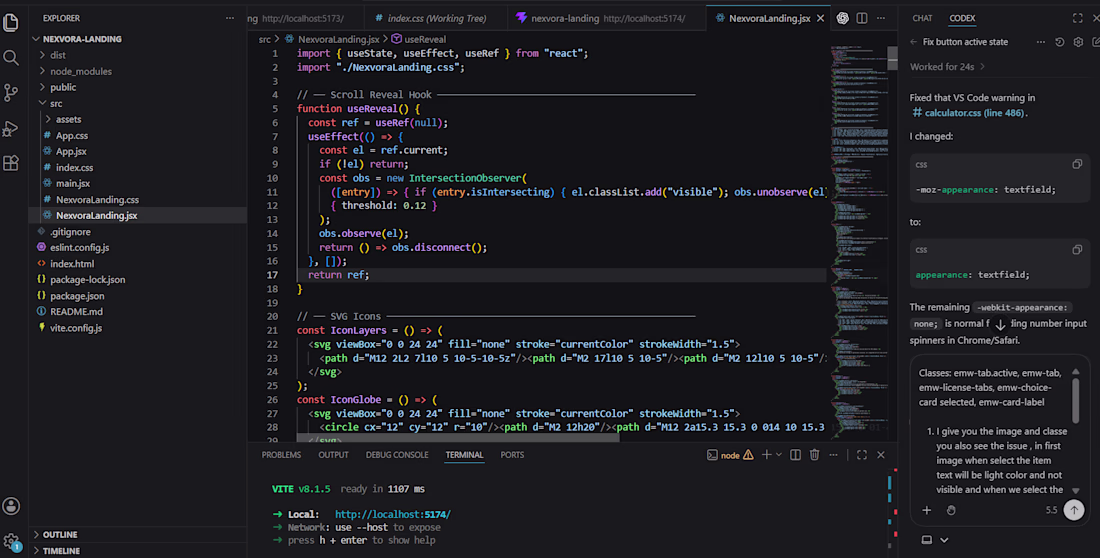Switch to the OUTPUT panel tab
The height and width of the screenshot is (558, 1100).
tap(333, 455)
